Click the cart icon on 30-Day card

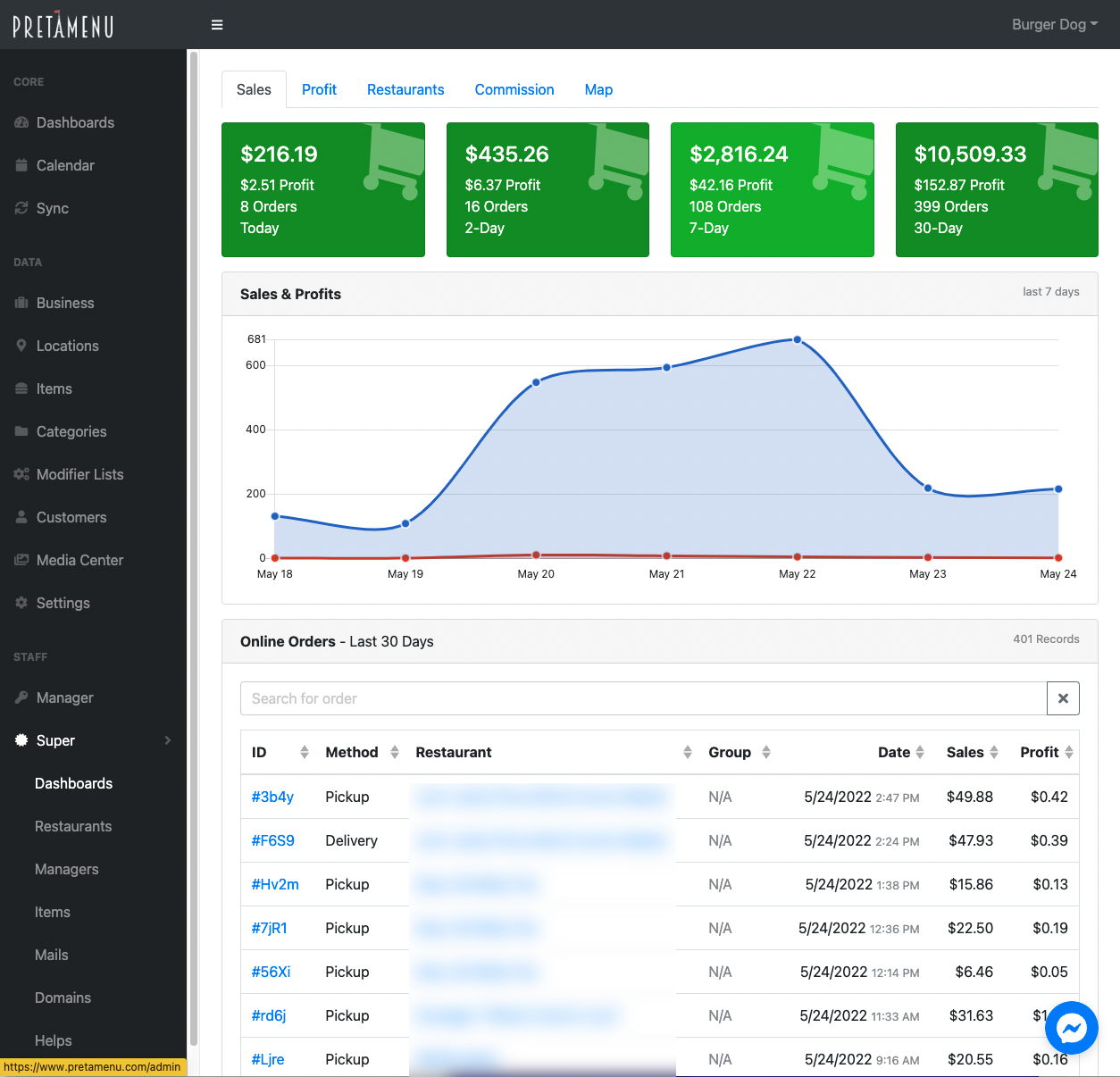click(x=1067, y=162)
